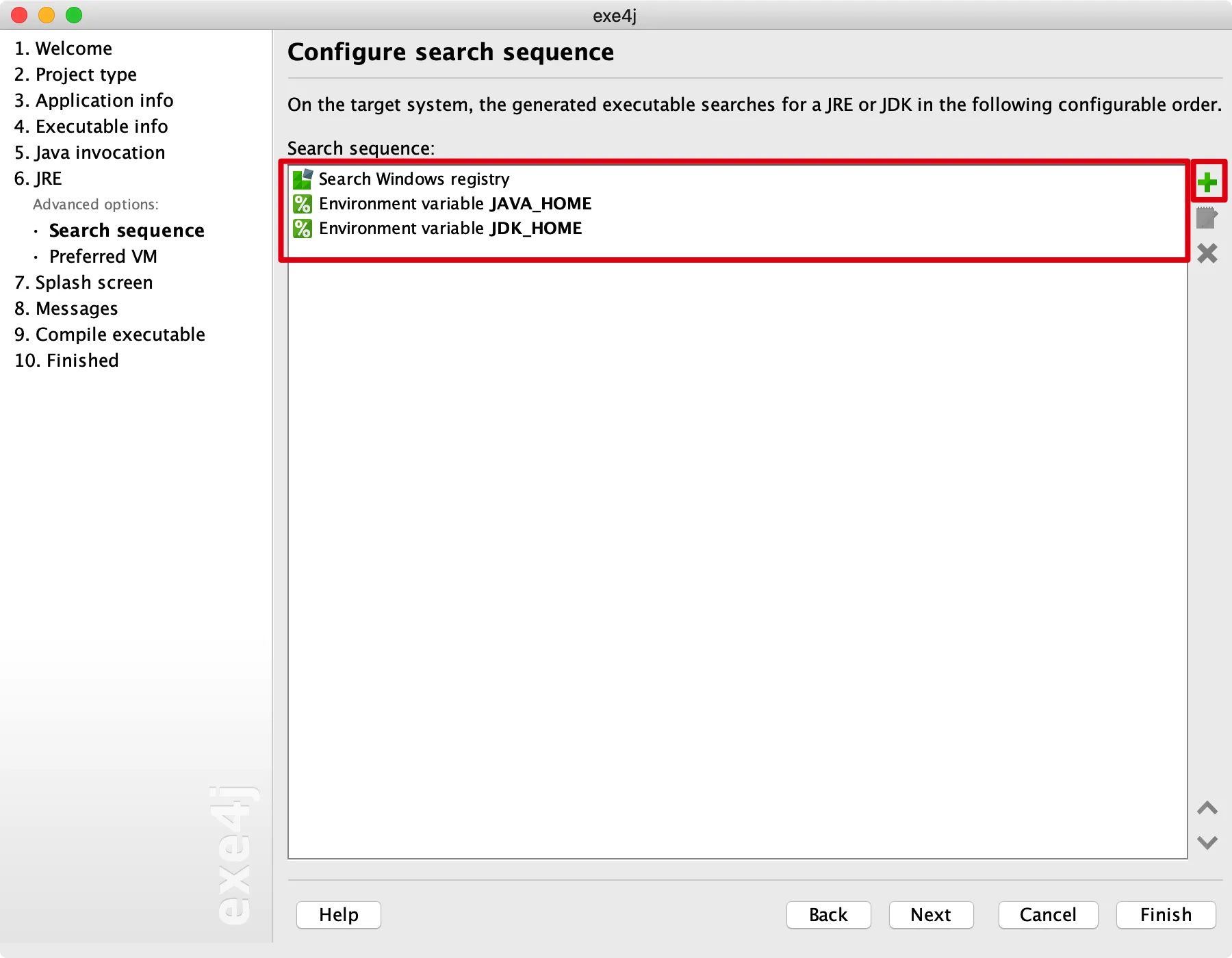The height and width of the screenshot is (958, 1232).
Task: Select Environment variable JAVA_HOME entry
Action: click(738, 204)
